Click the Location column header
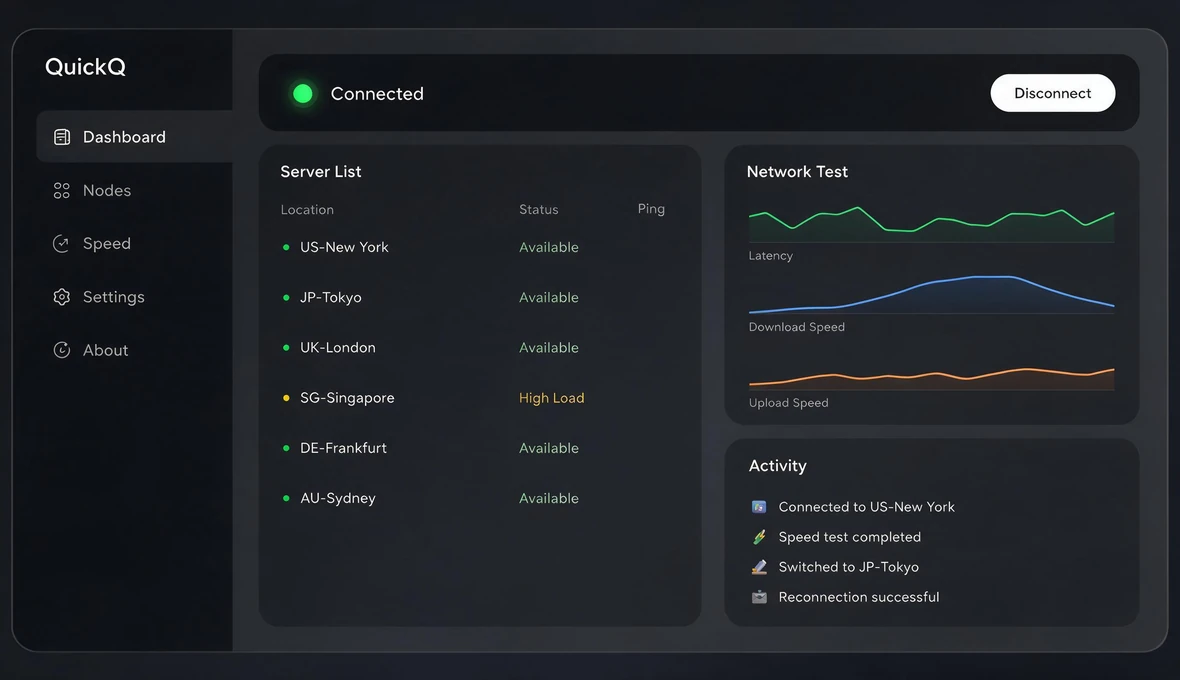The image size is (1180, 680). point(307,210)
